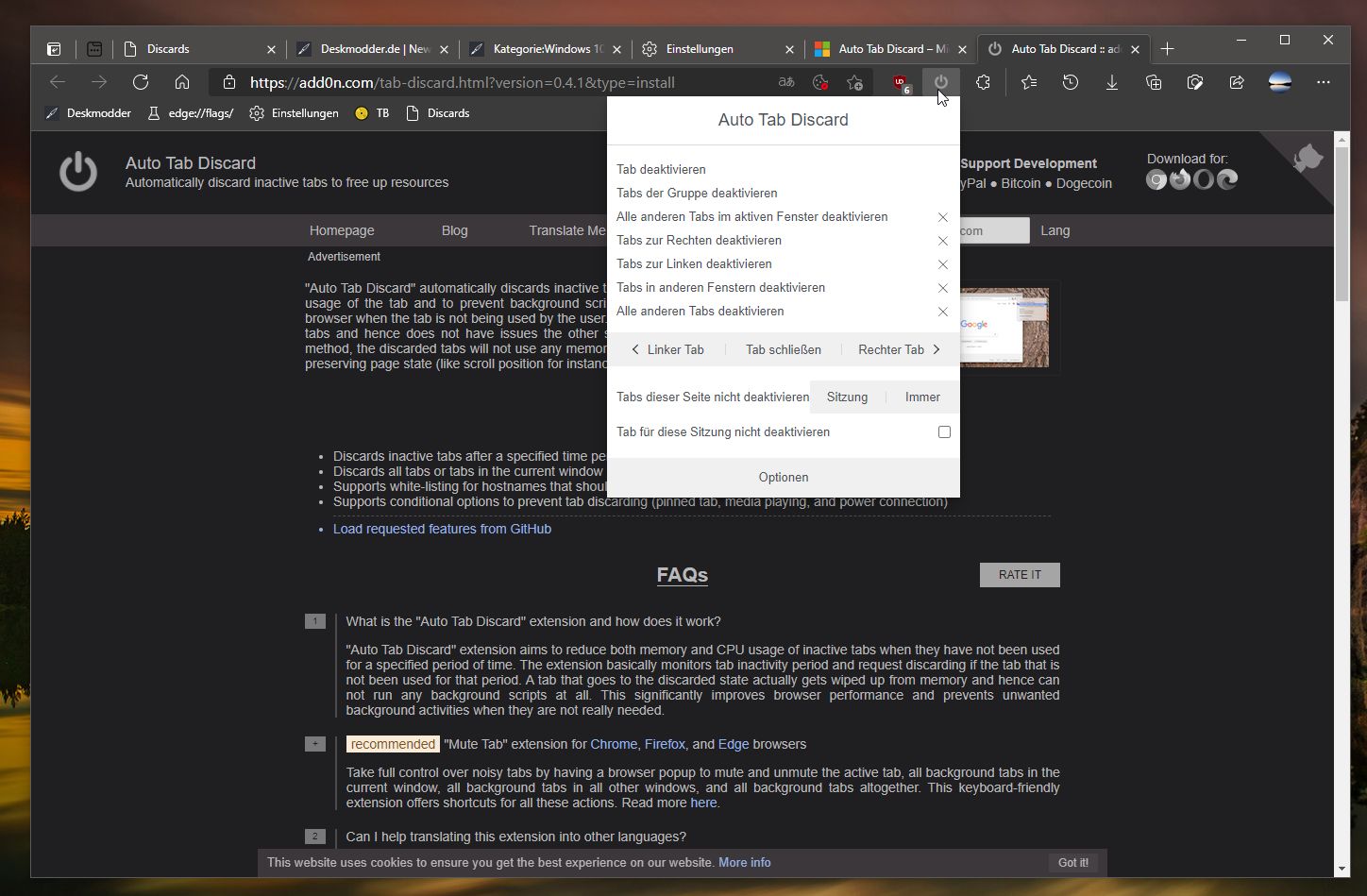Click the browser back arrow
This screenshot has height=896, width=1367.
(58, 82)
